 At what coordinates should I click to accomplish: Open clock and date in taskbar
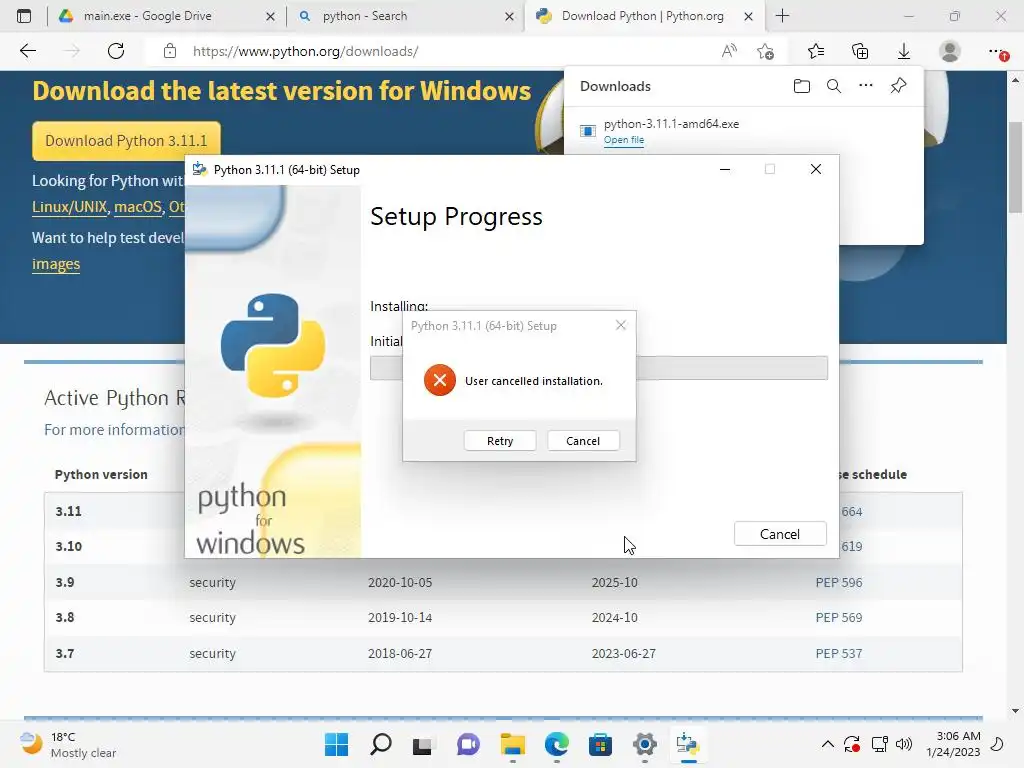tap(953, 744)
